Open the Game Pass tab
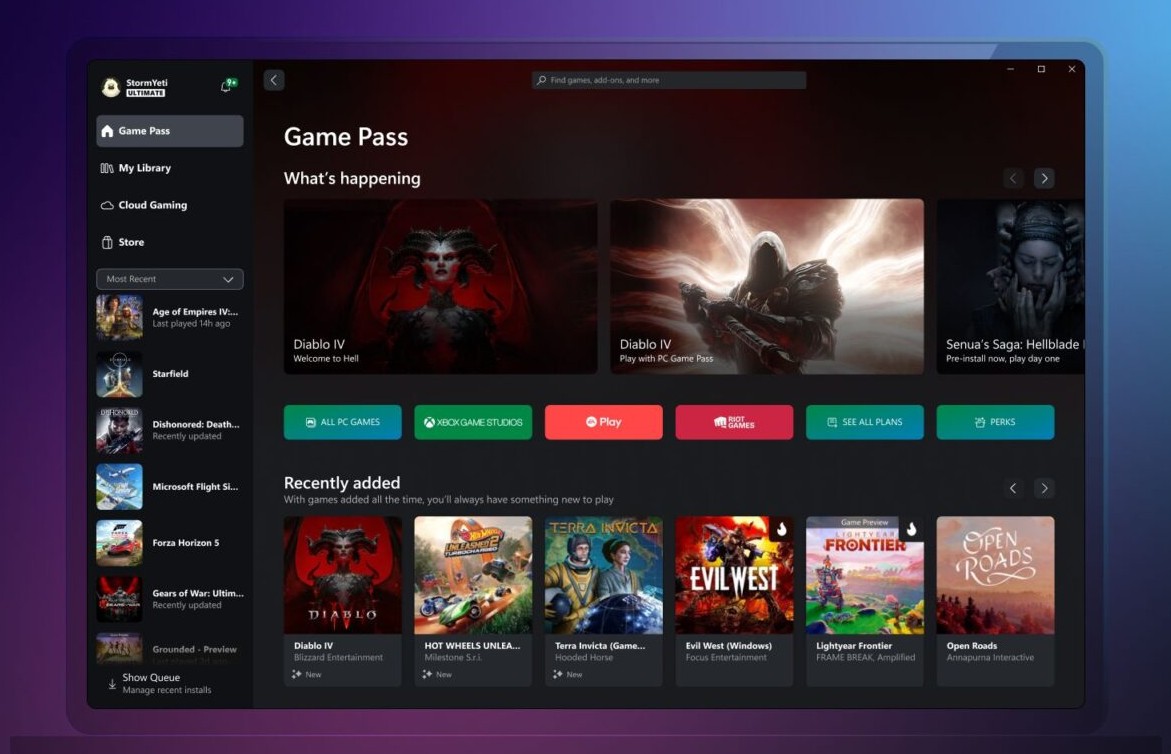 (170, 131)
